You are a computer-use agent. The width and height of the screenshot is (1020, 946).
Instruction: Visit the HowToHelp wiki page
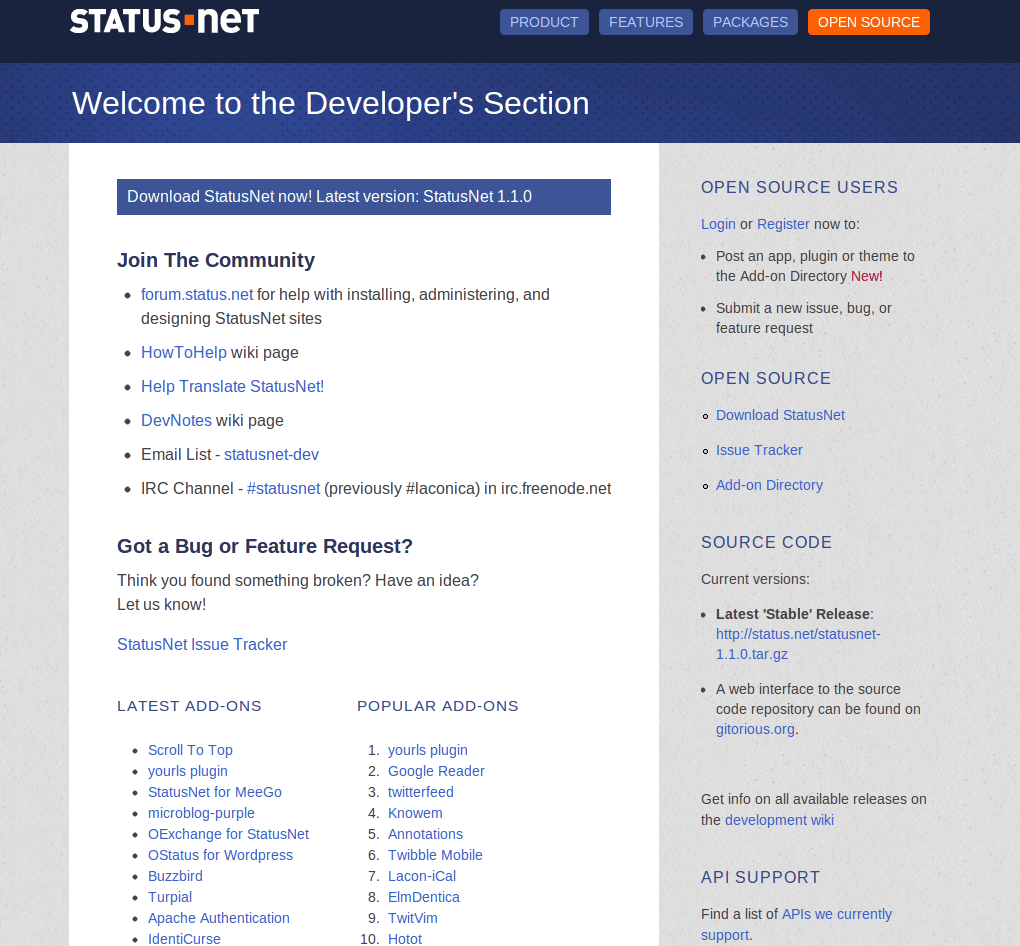(184, 352)
